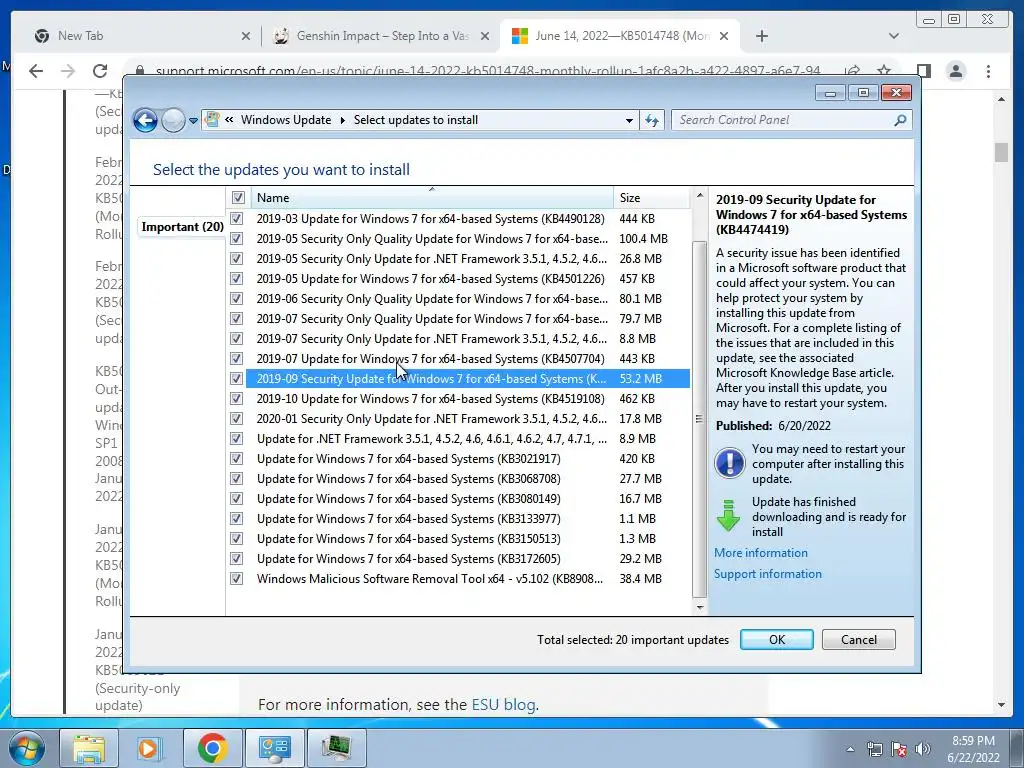Go back in Windows Update dialog
Image resolution: width=1024 pixels, height=768 pixels.
(x=145, y=120)
